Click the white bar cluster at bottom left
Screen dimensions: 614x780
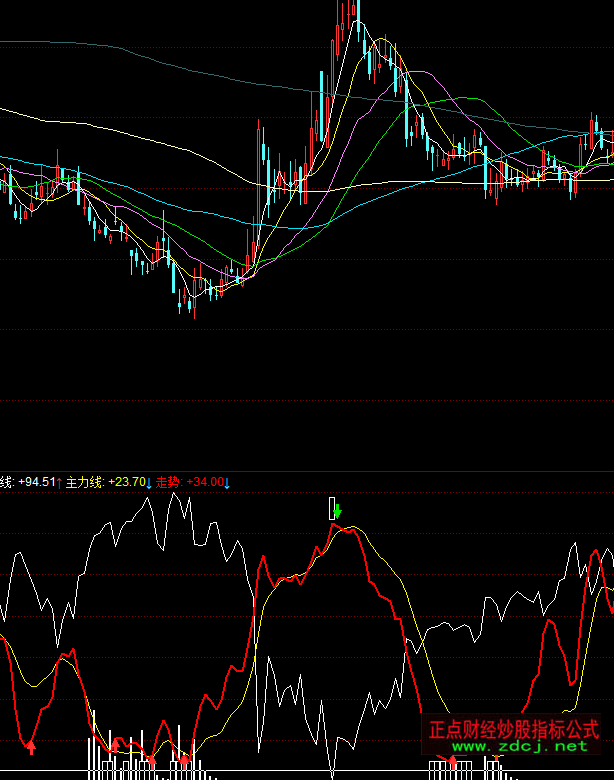point(100,762)
